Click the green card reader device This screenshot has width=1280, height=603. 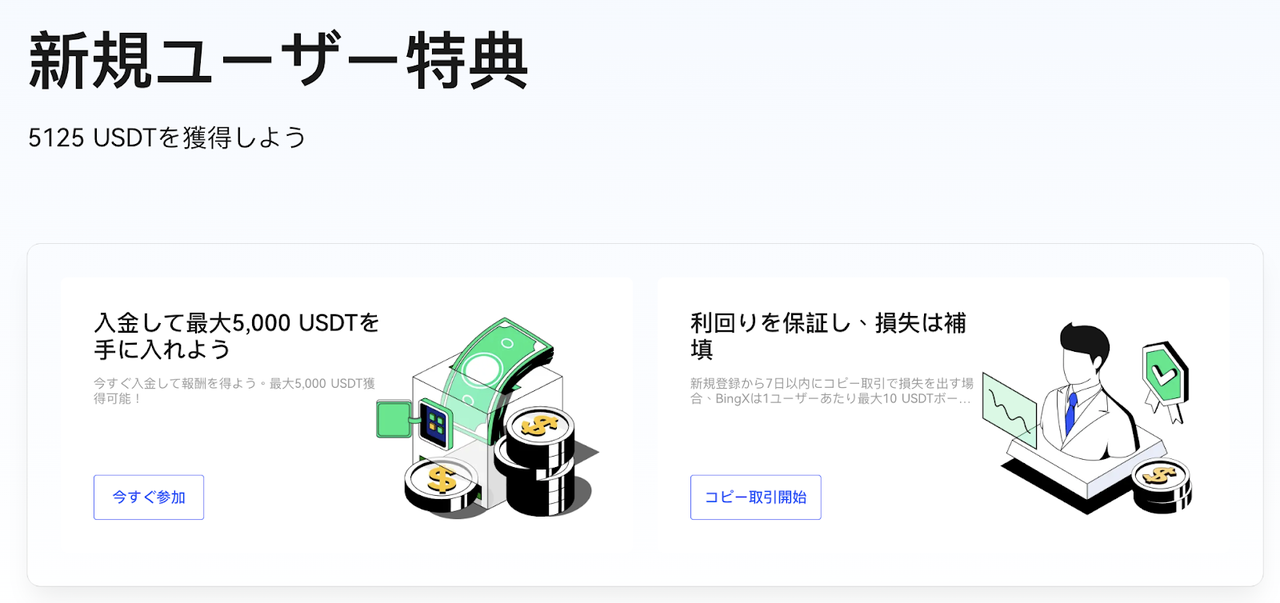[x=411, y=419]
